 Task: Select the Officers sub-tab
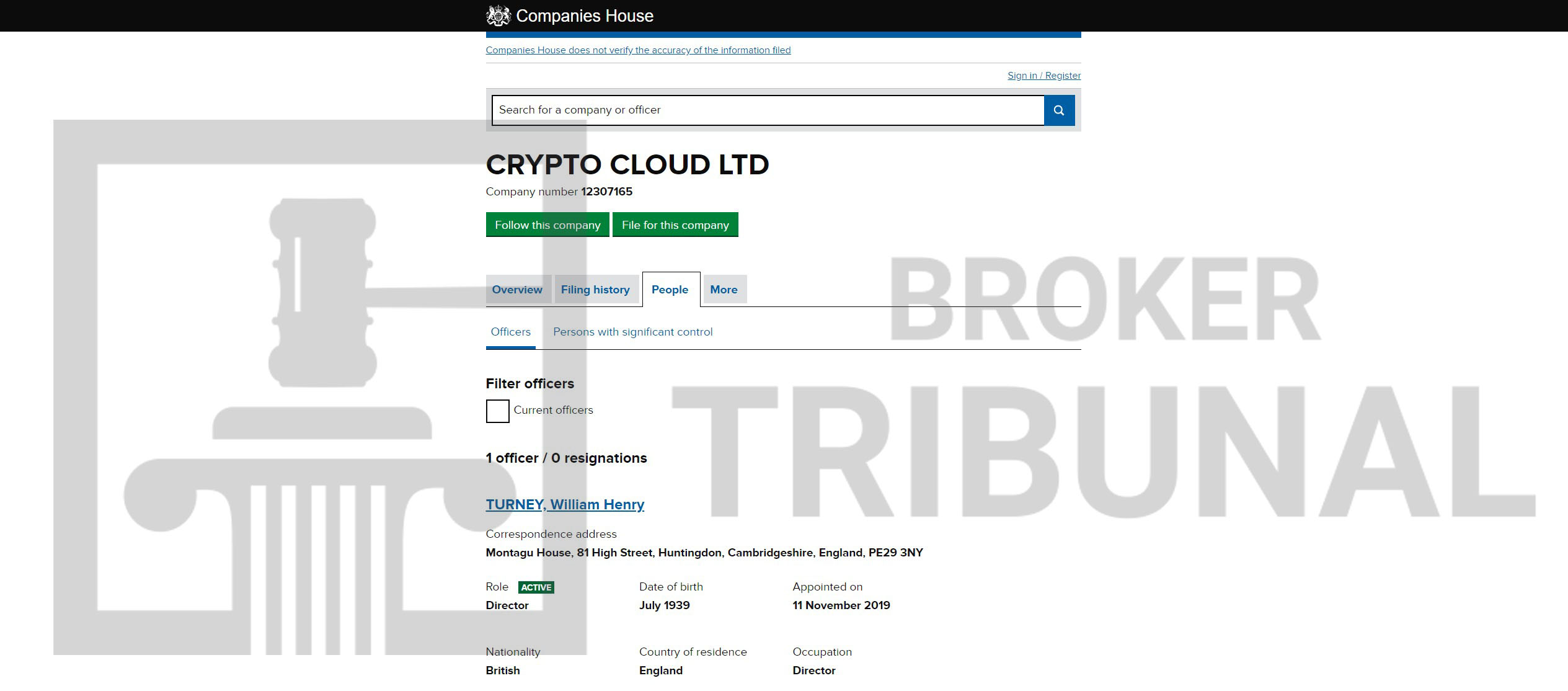point(511,332)
